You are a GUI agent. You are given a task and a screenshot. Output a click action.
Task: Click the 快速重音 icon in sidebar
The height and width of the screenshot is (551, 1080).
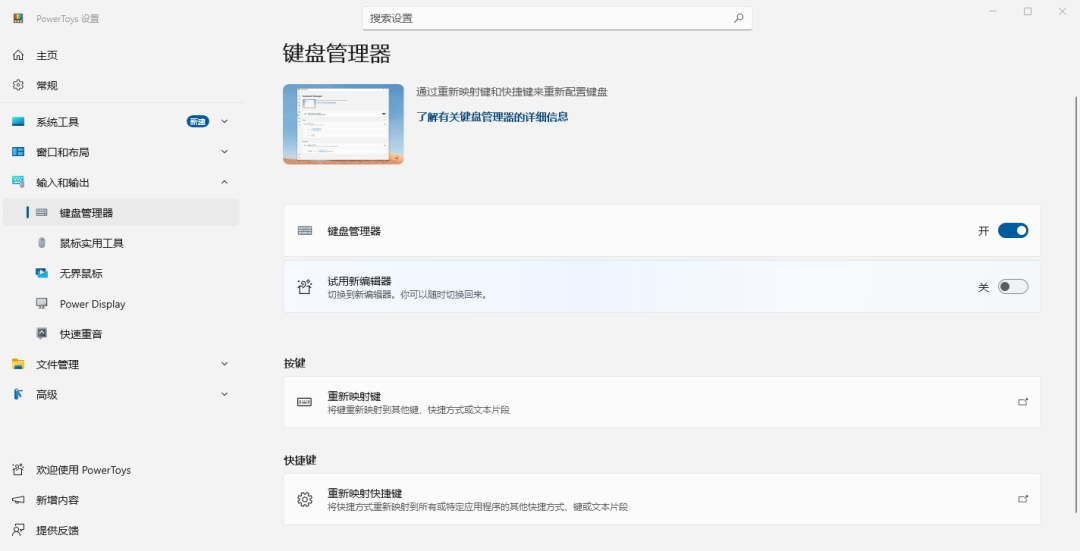(42, 334)
